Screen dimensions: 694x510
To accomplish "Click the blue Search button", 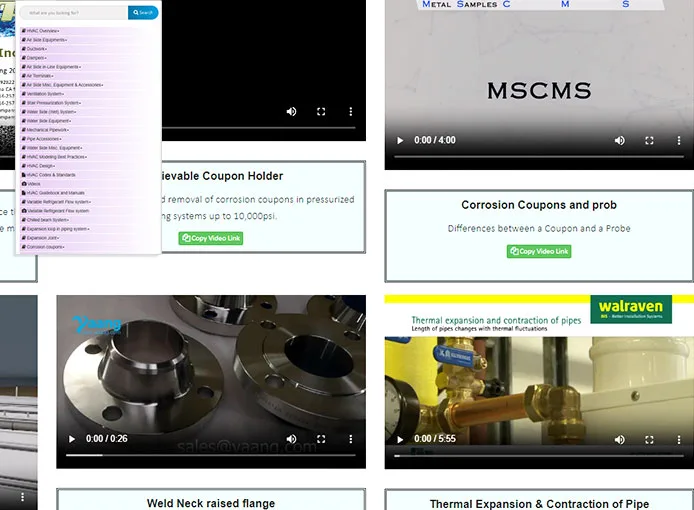I will tap(143, 13).
